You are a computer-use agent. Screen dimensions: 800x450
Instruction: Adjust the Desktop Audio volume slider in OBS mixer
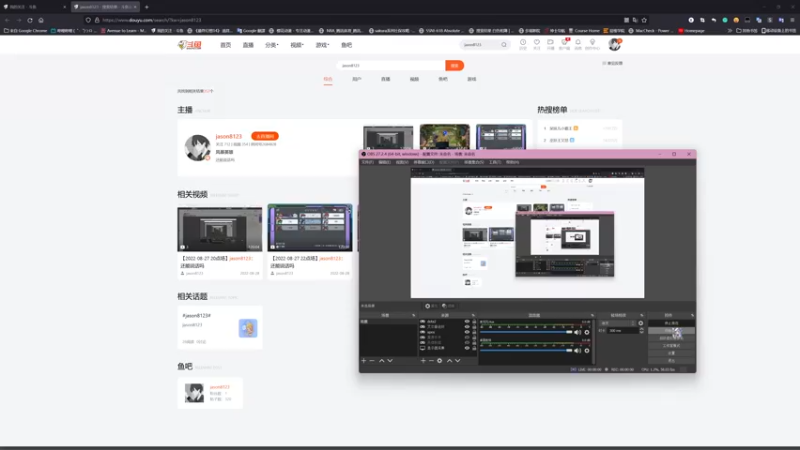point(526,351)
